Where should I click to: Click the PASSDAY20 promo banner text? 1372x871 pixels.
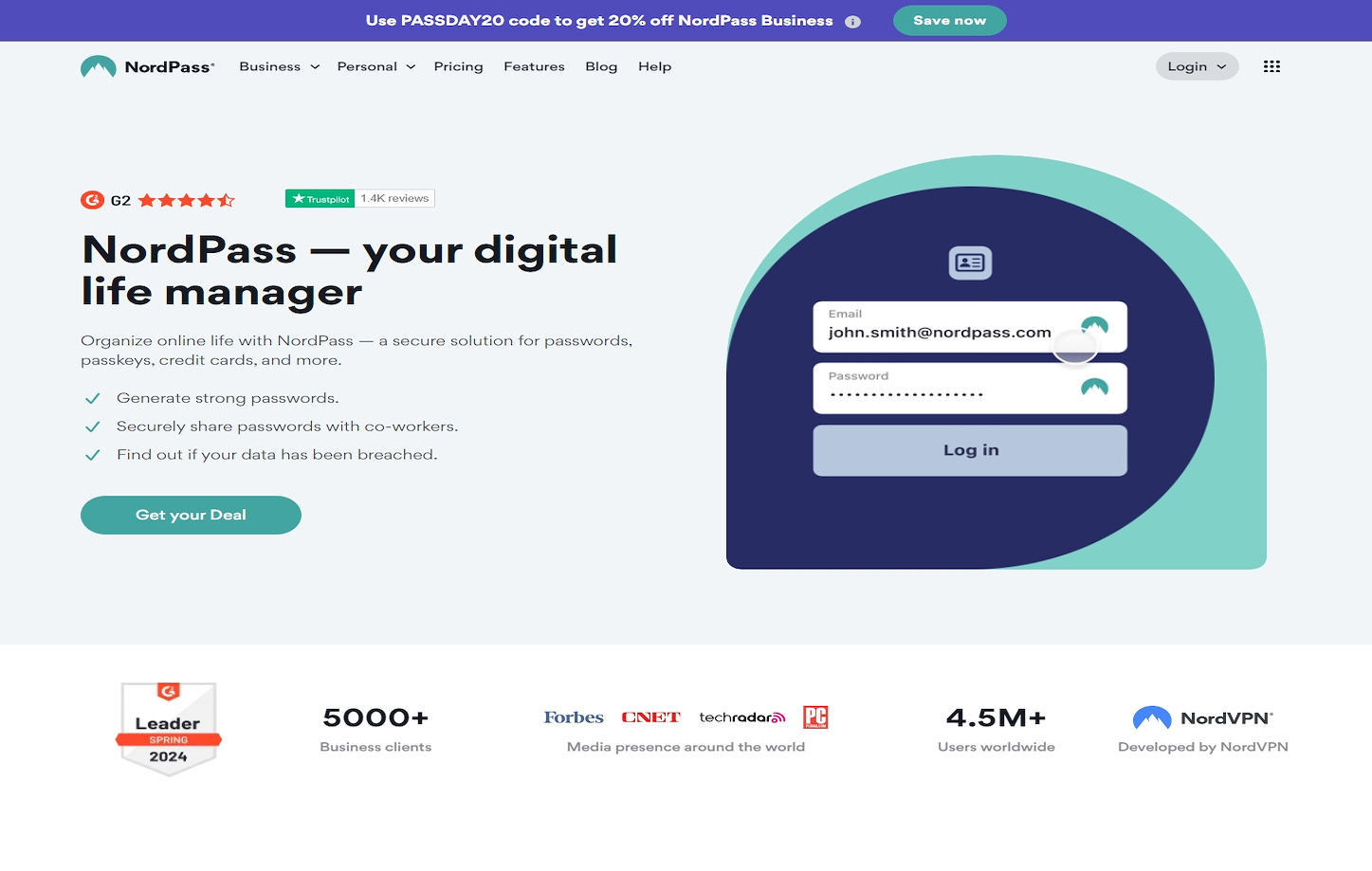point(599,21)
